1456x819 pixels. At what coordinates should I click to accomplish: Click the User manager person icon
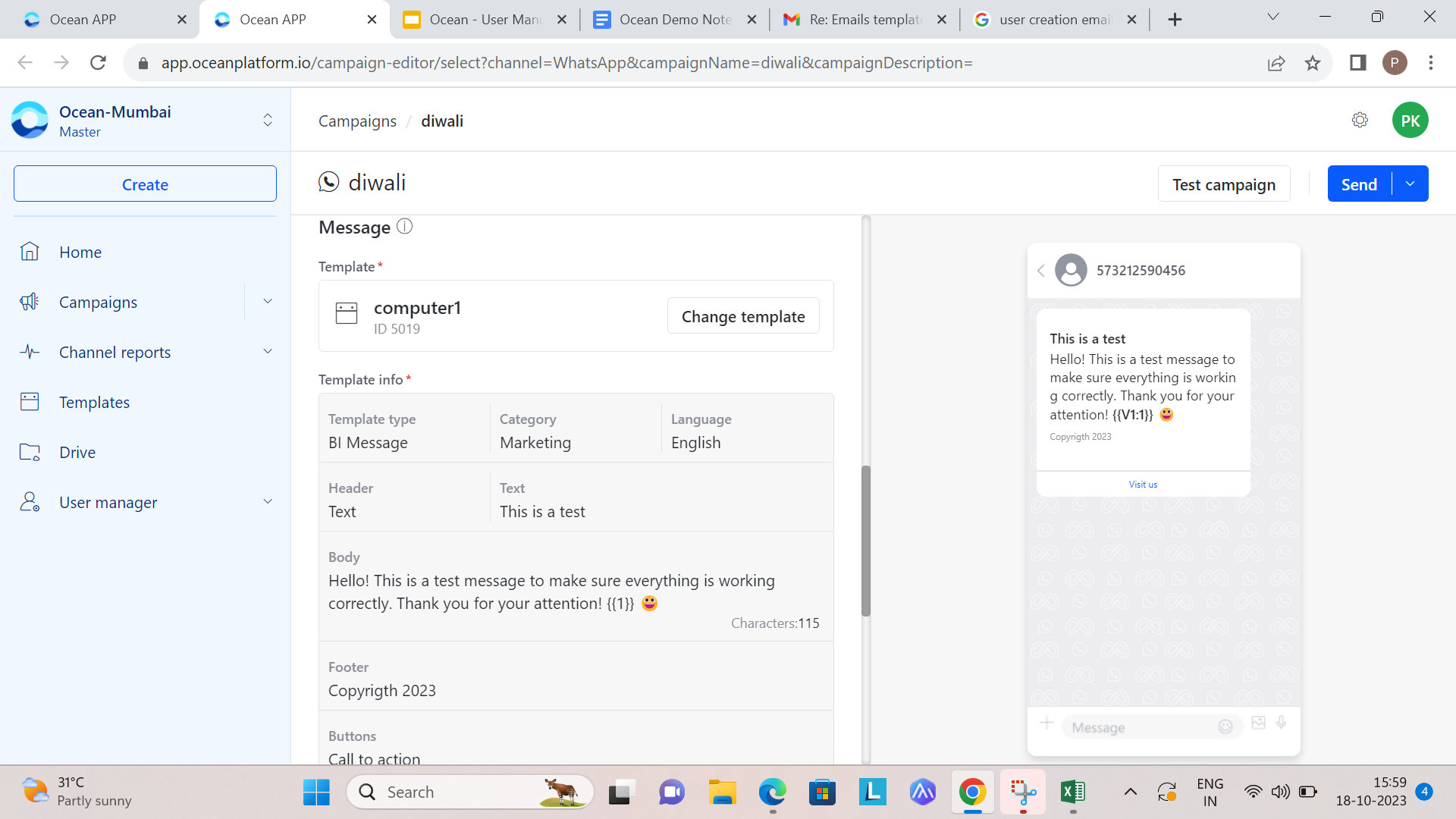[x=30, y=502]
